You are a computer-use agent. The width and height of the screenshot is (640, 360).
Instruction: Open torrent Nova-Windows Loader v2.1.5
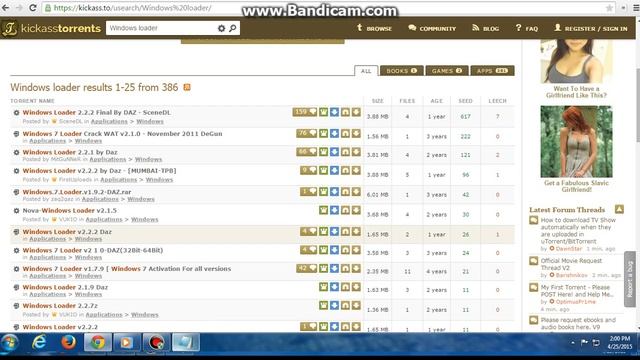click(x=69, y=211)
